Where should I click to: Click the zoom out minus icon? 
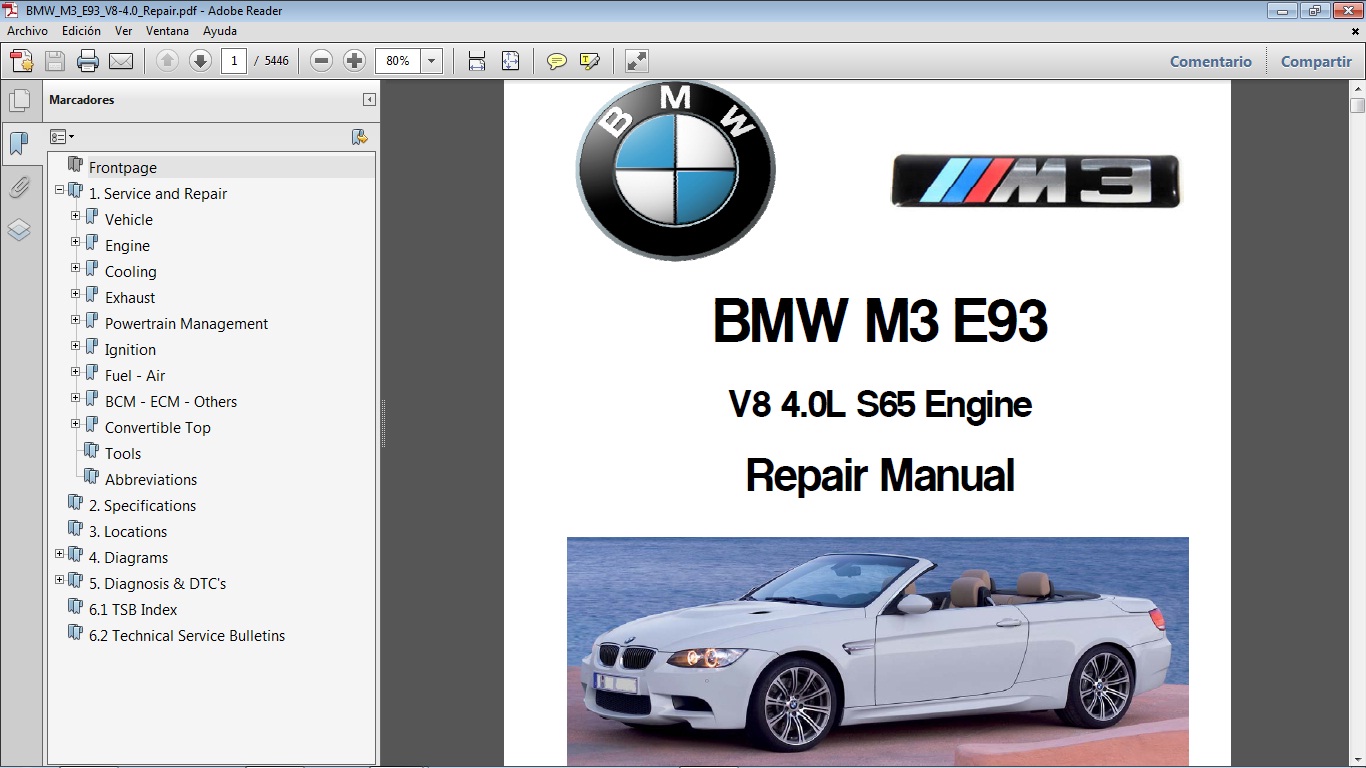tap(321, 60)
